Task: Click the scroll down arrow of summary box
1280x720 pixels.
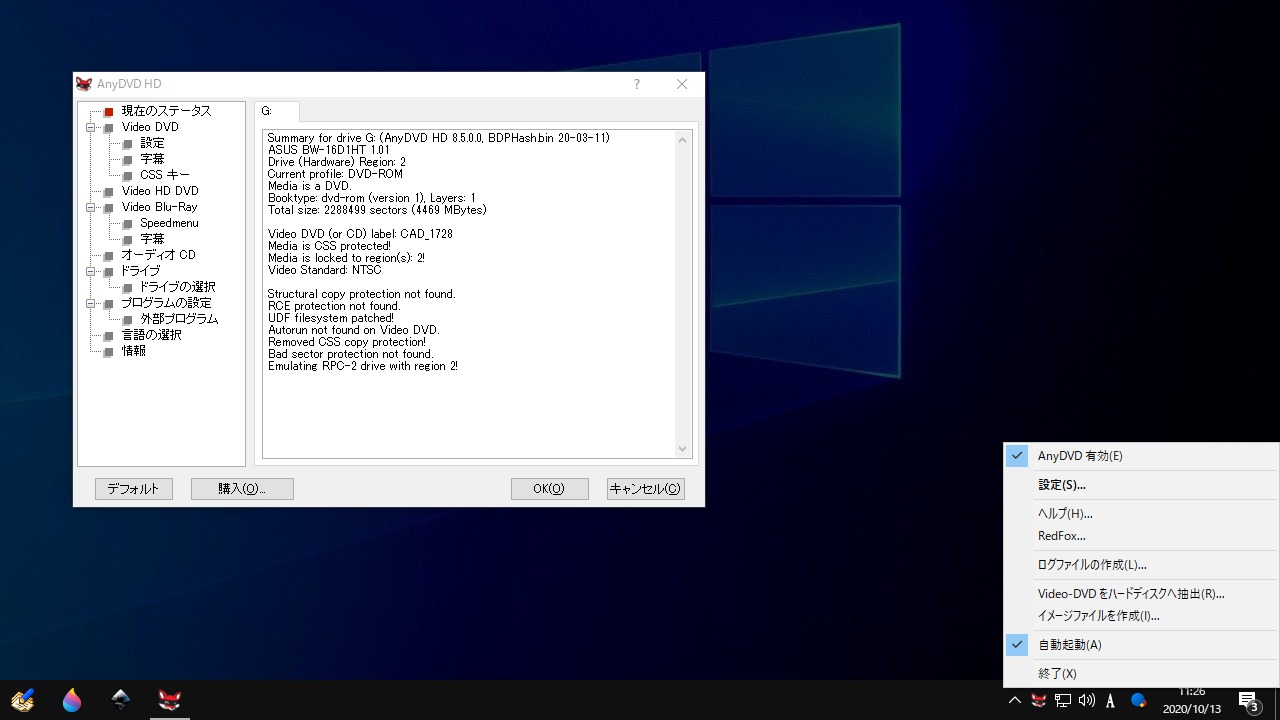Action: pos(683,449)
